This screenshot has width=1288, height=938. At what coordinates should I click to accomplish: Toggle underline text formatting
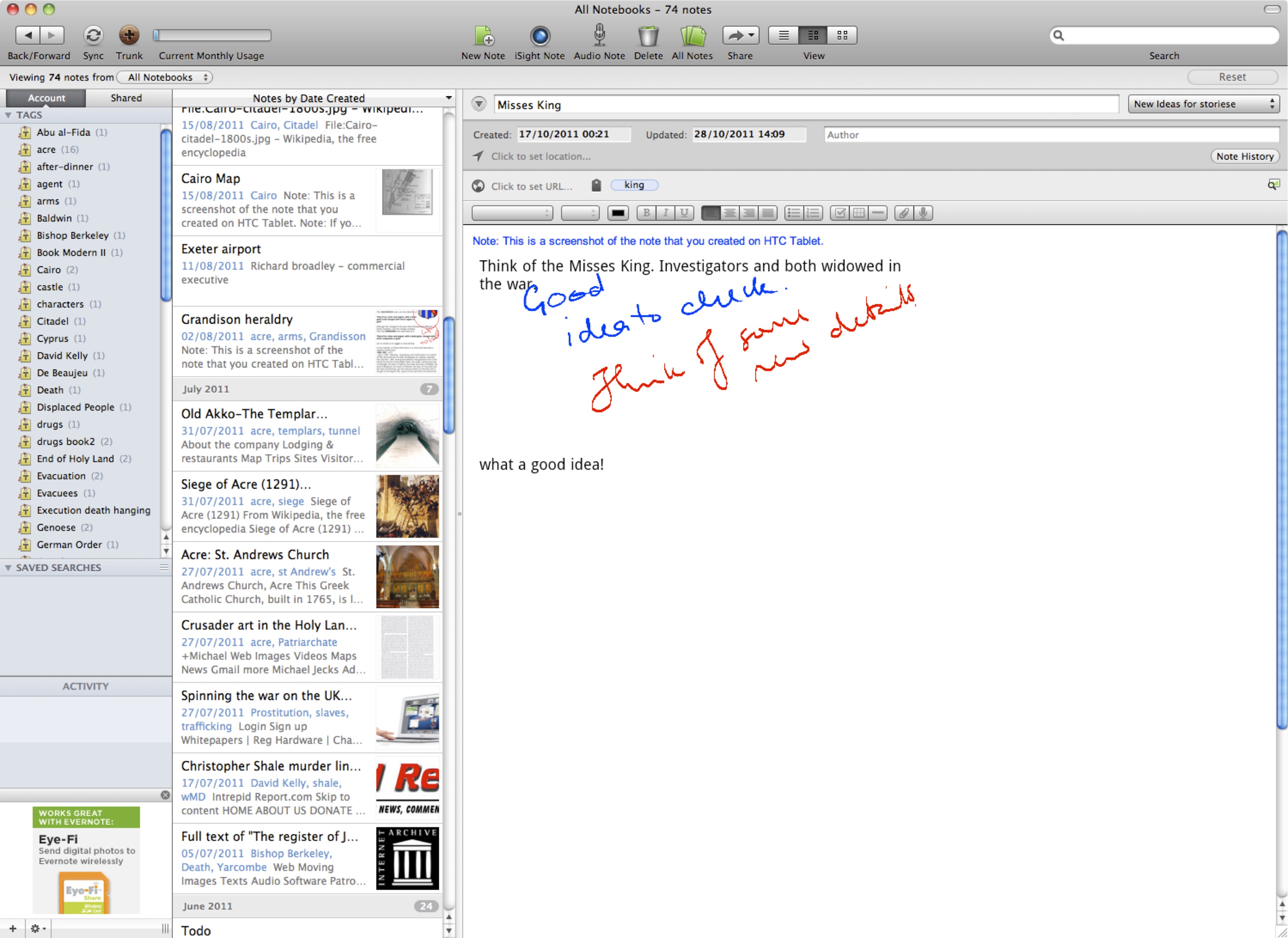point(684,213)
